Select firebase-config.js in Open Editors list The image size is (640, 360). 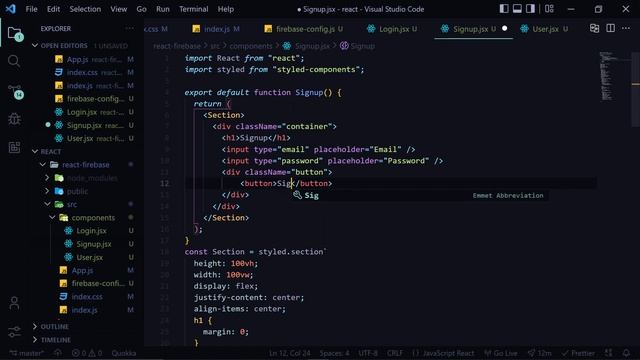tap(96, 99)
